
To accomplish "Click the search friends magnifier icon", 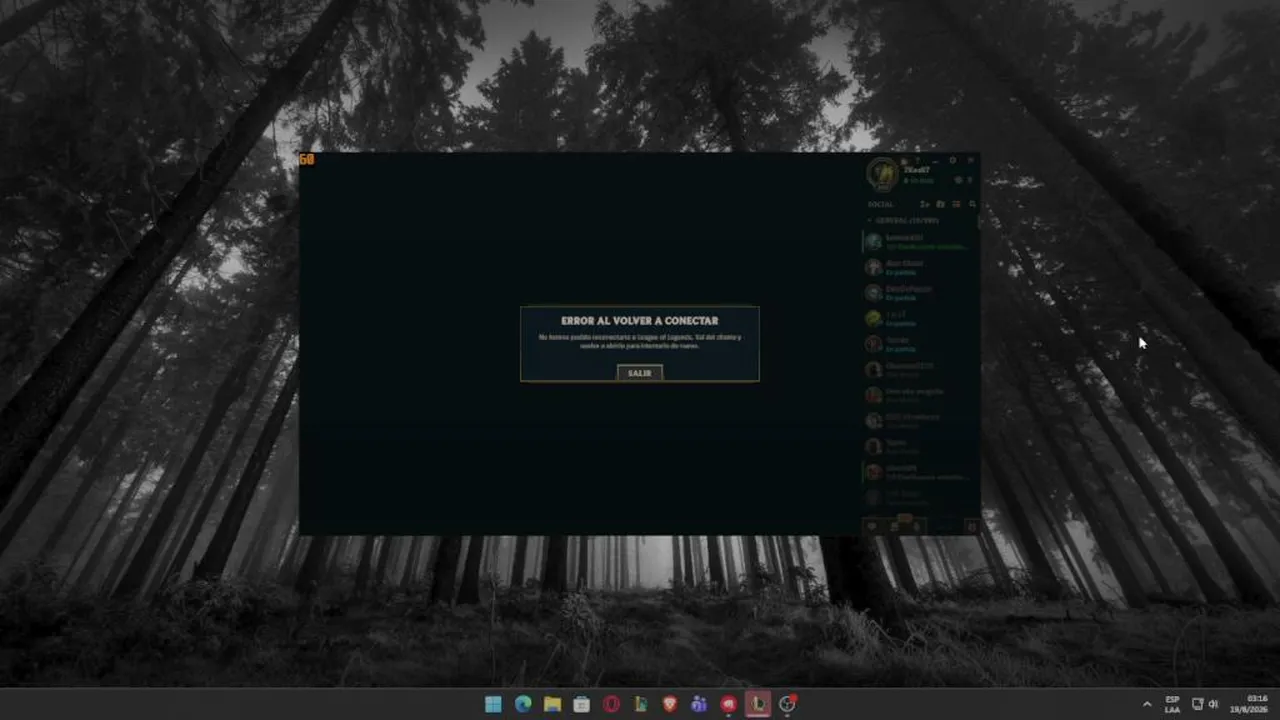I will [x=972, y=204].
